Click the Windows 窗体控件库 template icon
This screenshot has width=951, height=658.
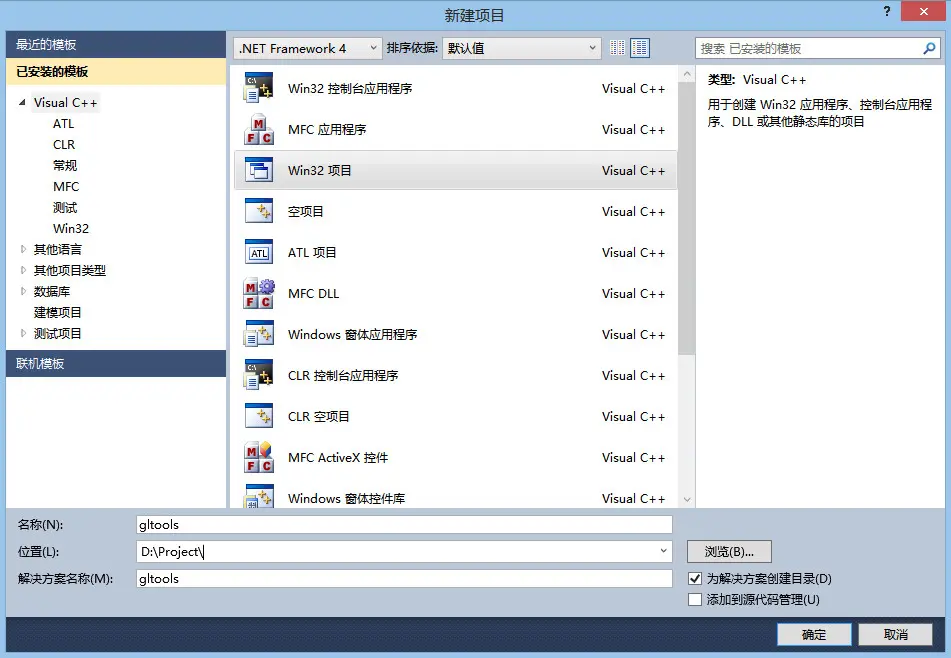pos(259,496)
